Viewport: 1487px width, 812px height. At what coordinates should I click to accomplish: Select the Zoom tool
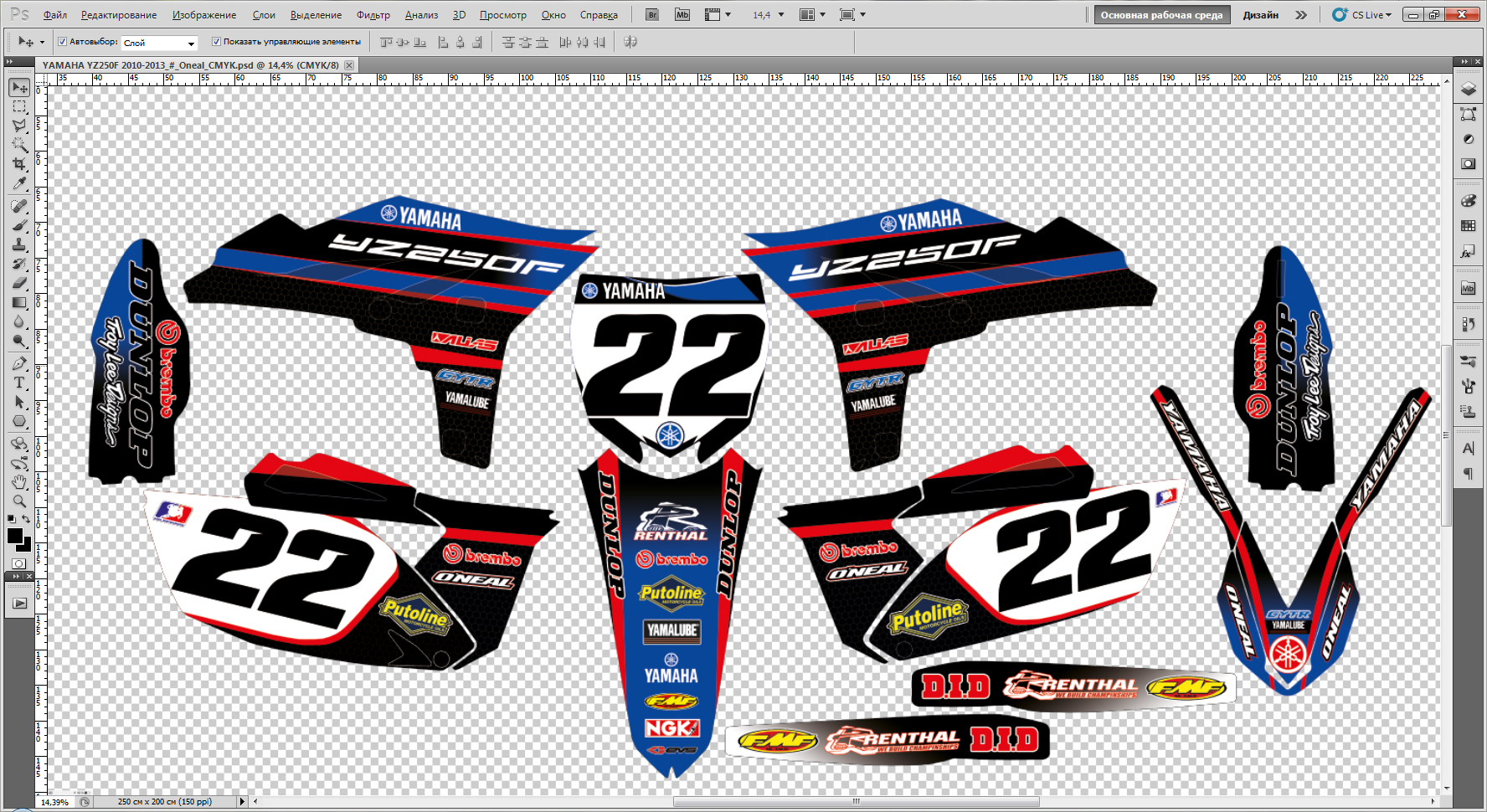click(19, 501)
